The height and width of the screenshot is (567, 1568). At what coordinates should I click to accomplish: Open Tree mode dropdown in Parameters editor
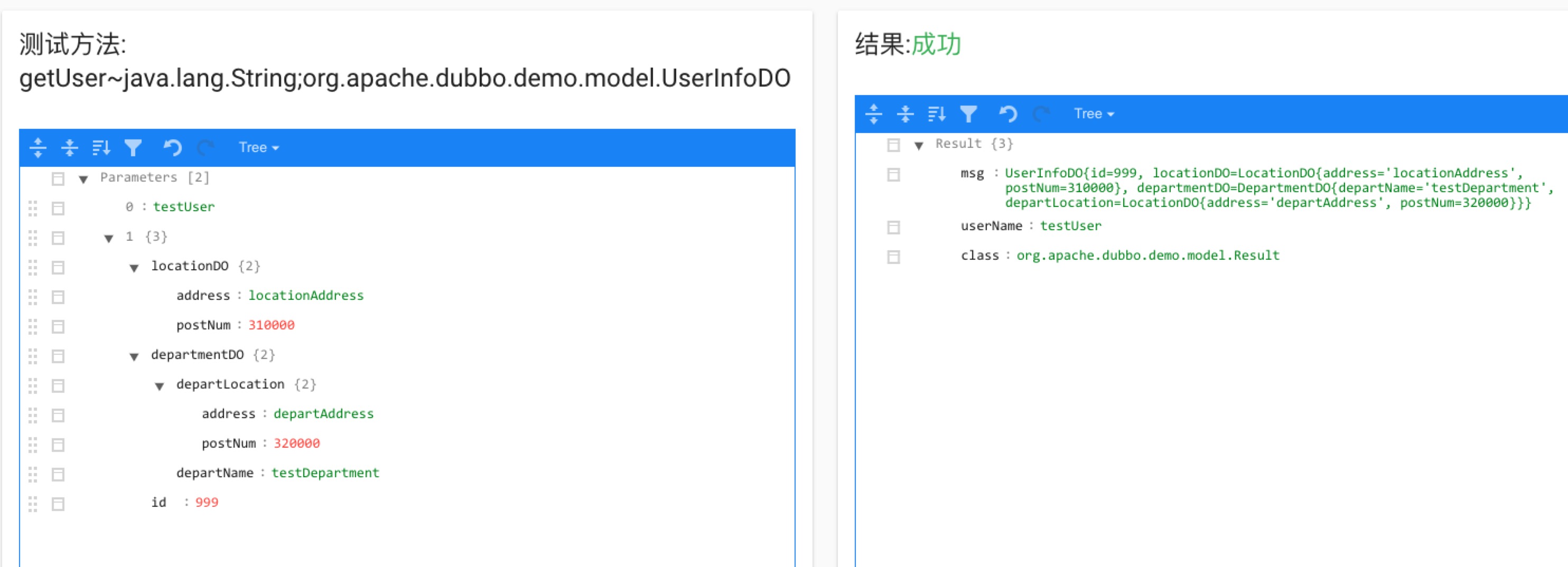pyautogui.click(x=259, y=148)
